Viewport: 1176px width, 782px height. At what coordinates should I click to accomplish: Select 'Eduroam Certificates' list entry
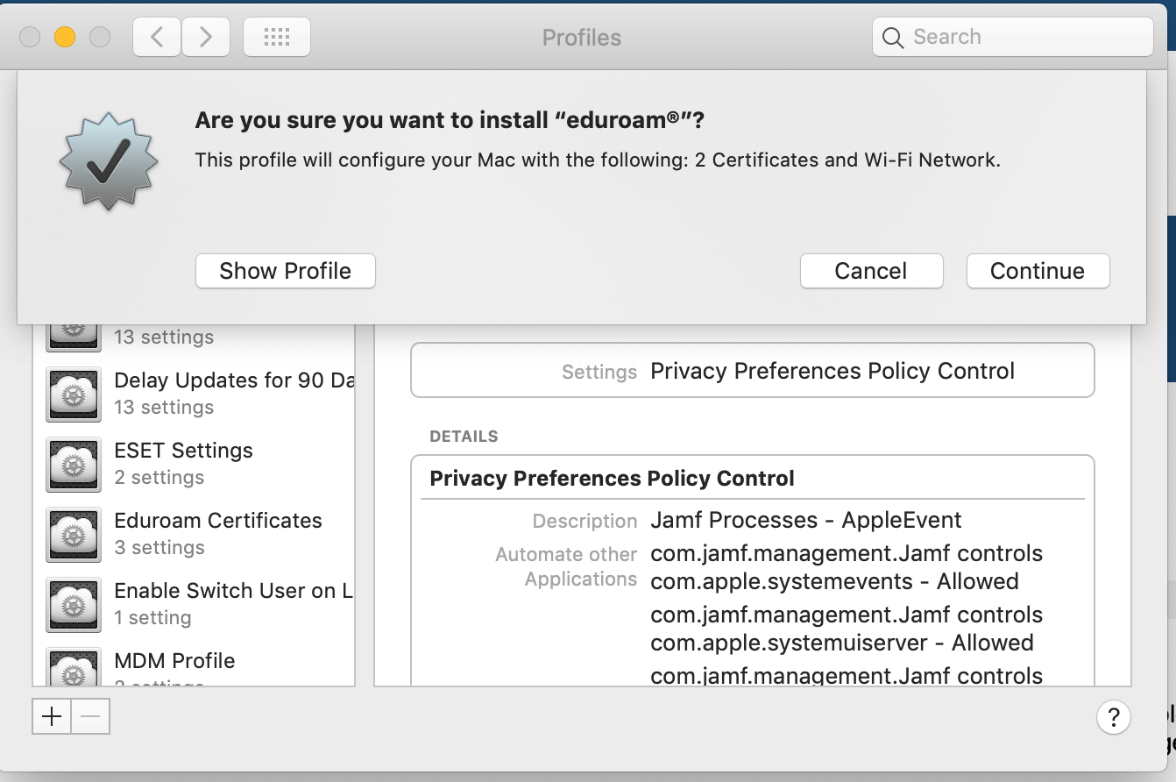pos(194,535)
